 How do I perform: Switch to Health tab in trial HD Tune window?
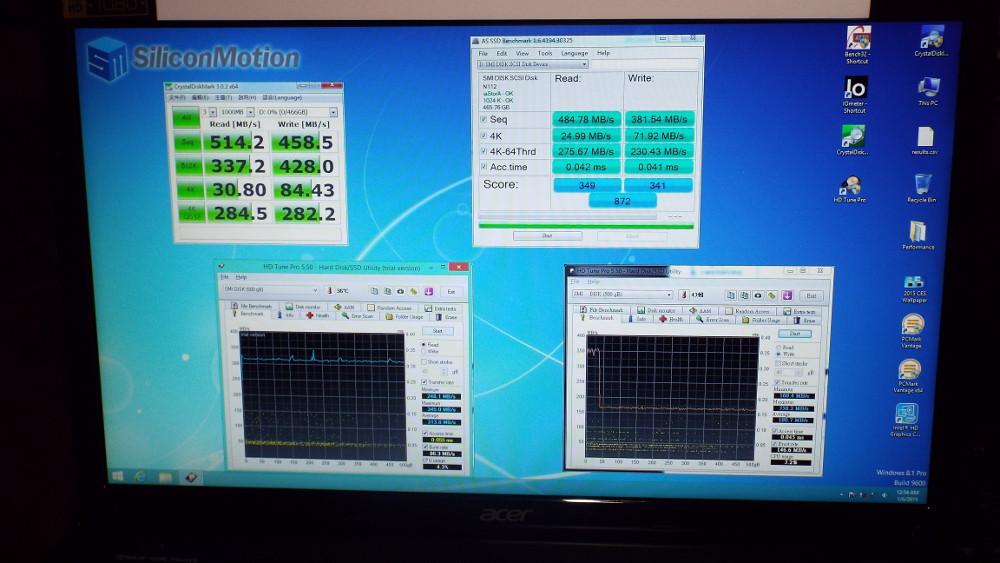coord(318,316)
